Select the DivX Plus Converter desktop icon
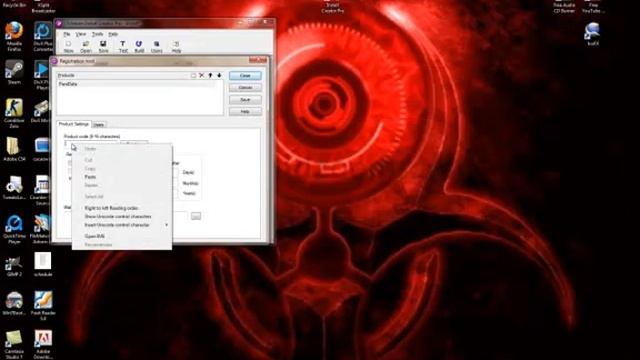640x360 pixels. click(x=42, y=36)
